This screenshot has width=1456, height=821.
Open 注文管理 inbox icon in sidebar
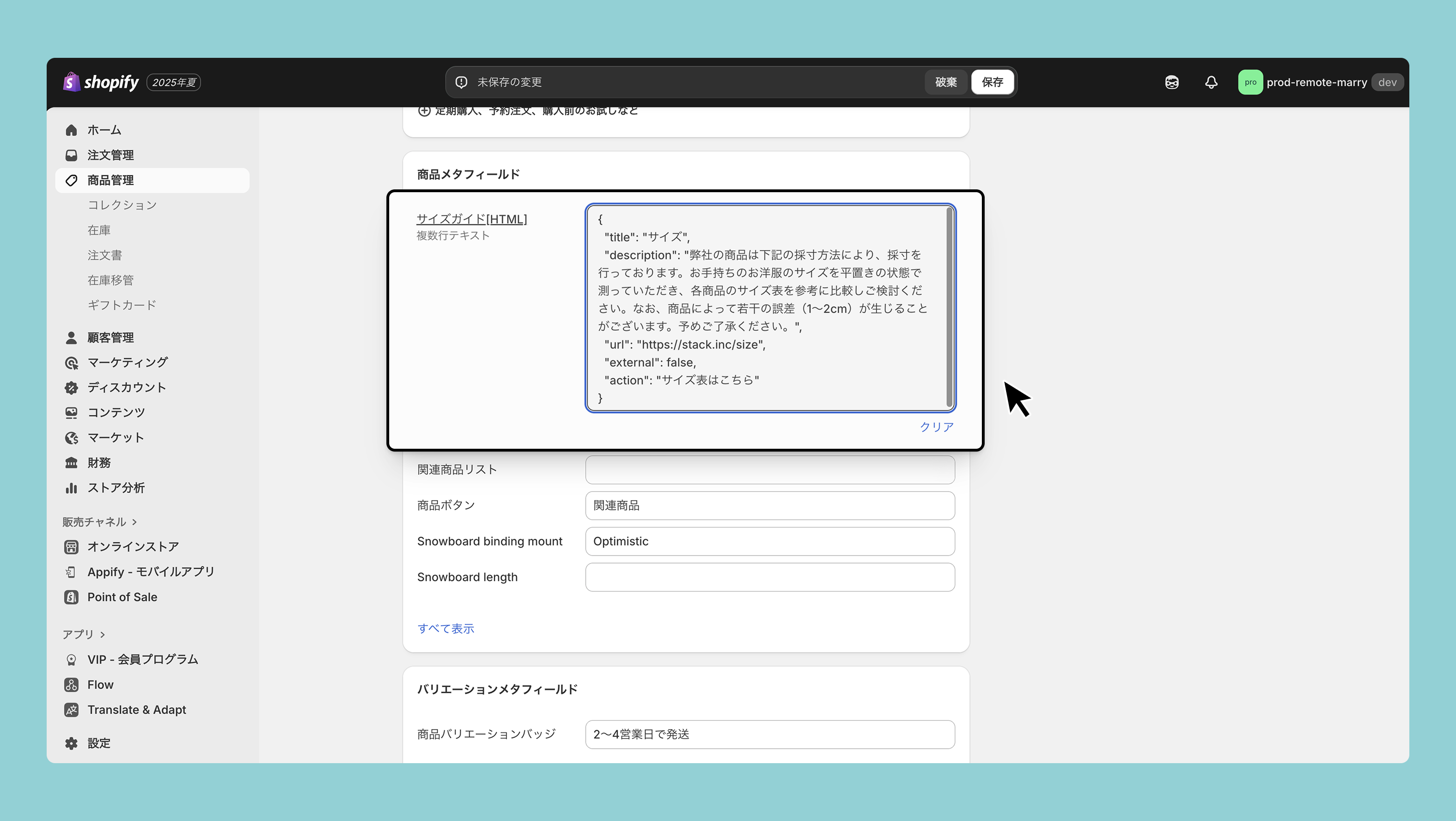tap(71, 155)
